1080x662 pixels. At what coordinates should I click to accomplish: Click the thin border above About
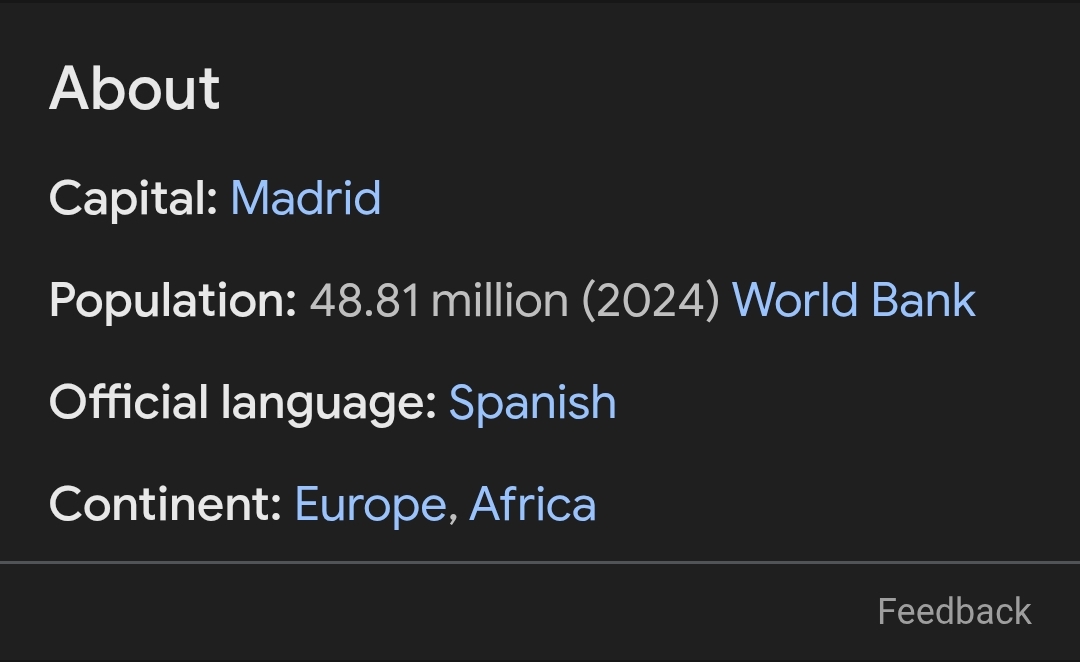click(x=540, y=2)
